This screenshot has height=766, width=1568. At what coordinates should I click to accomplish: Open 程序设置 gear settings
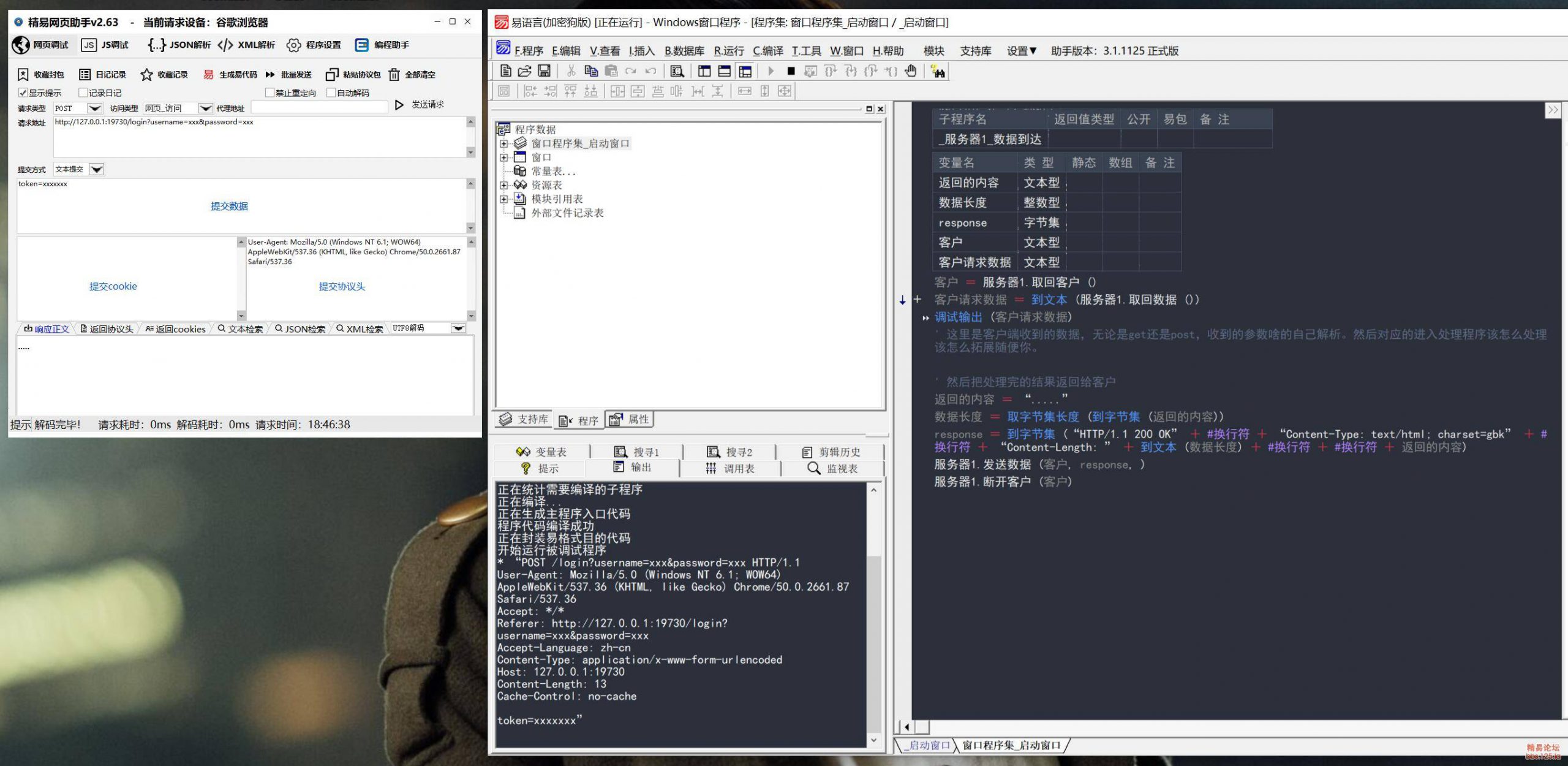click(x=314, y=45)
